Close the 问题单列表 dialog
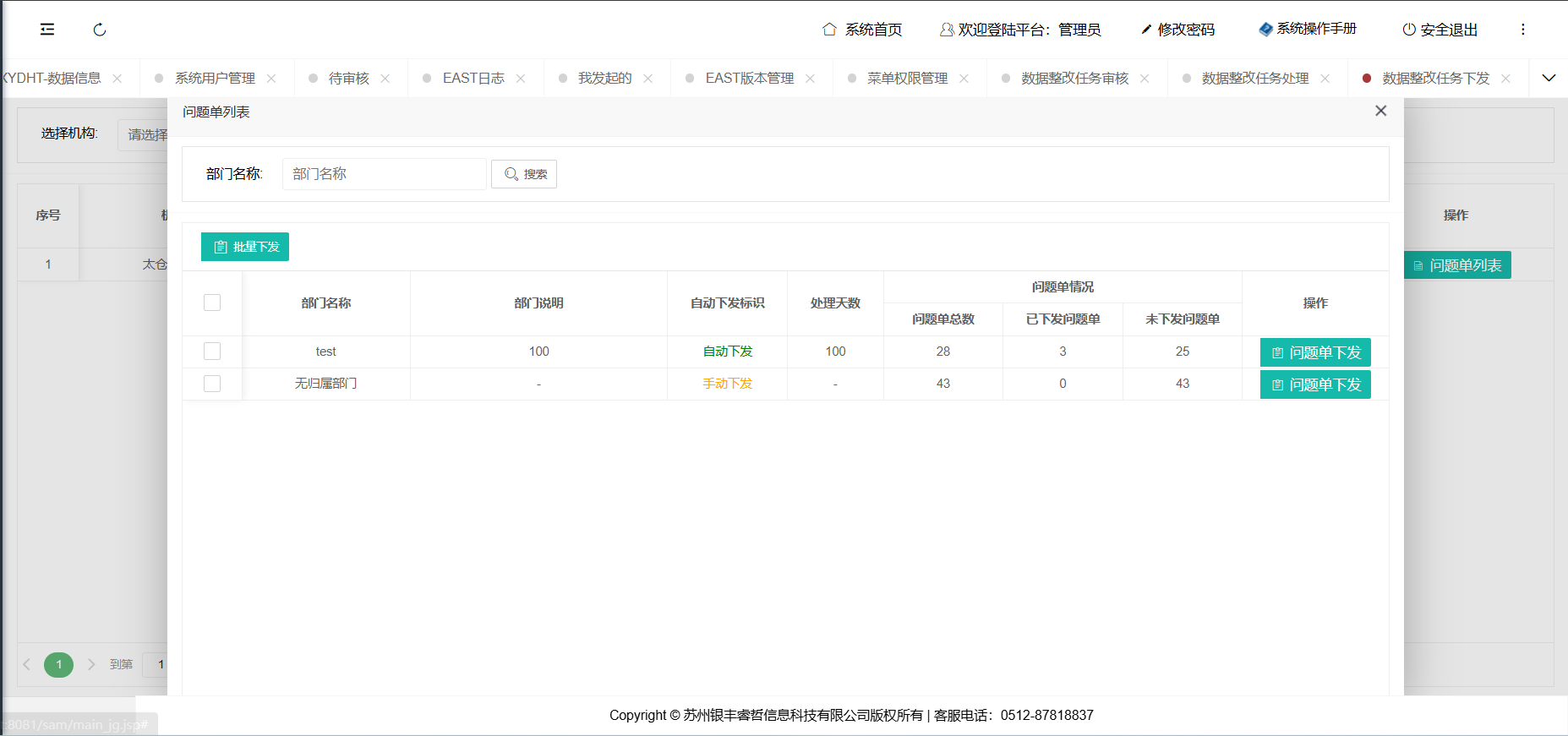This screenshot has height=736, width=1568. click(x=1380, y=111)
